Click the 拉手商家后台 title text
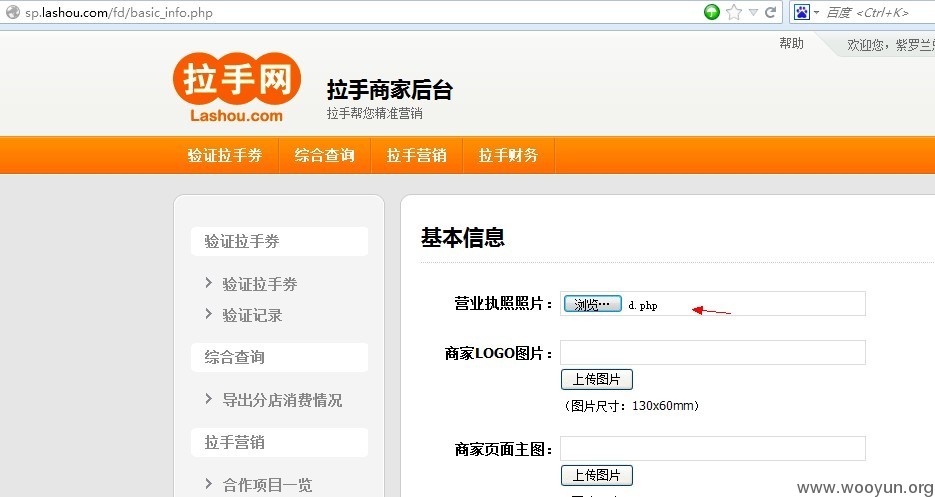Viewport: 935px width, 497px height. coord(390,90)
